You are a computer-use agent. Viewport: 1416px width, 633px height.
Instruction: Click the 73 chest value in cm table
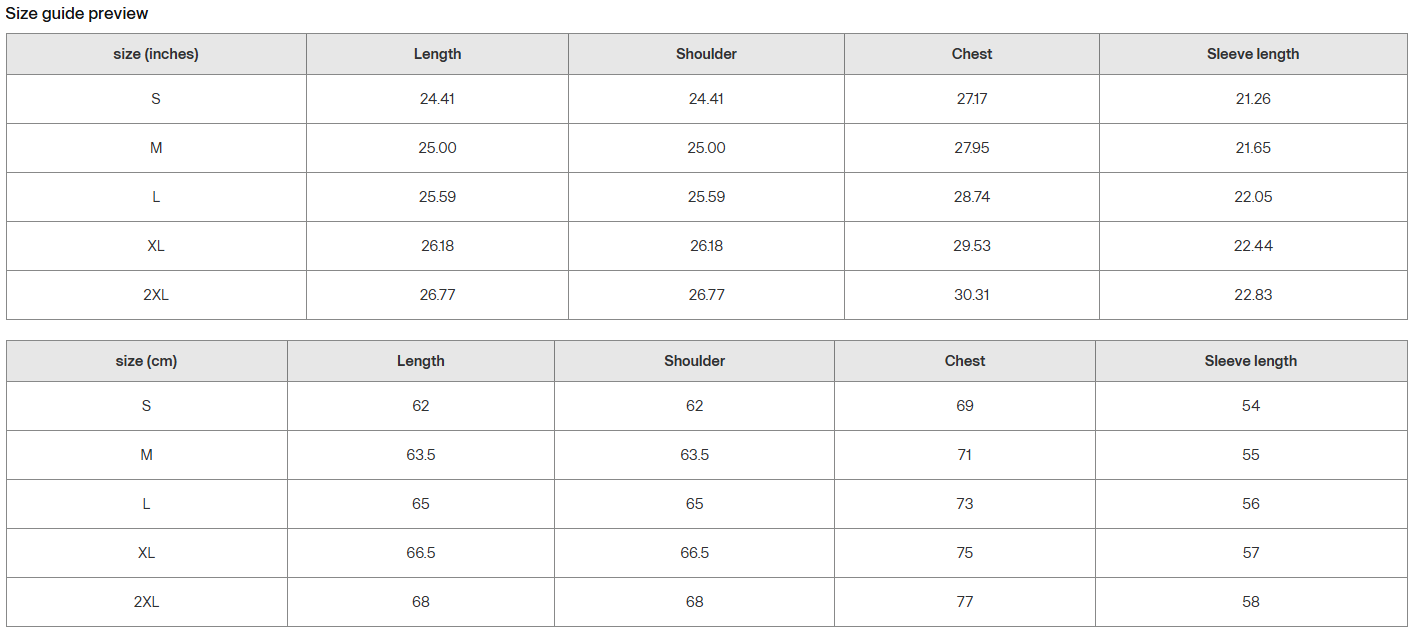pos(965,504)
